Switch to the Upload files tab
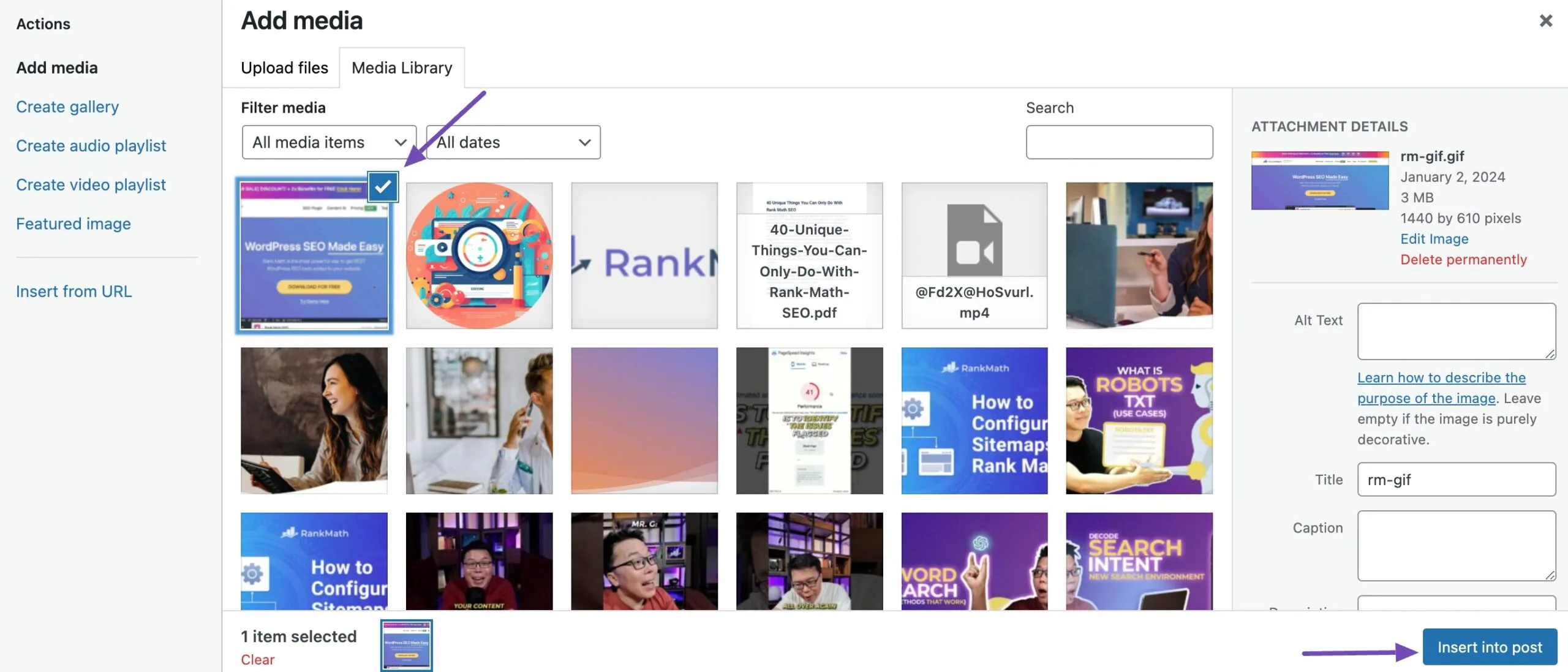This screenshot has width=1568, height=672. pyautogui.click(x=284, y=67)
